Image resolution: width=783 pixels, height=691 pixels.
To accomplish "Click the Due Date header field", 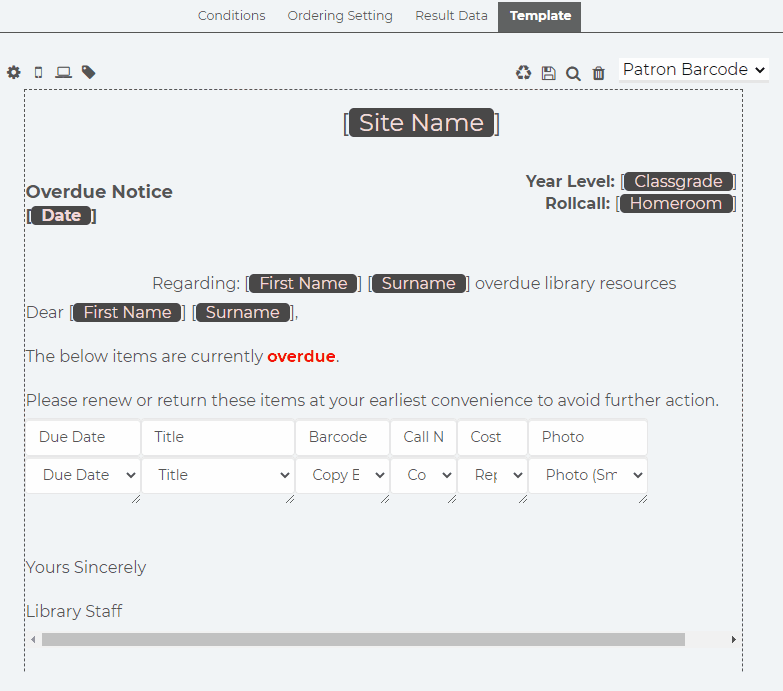I will 83,437.
